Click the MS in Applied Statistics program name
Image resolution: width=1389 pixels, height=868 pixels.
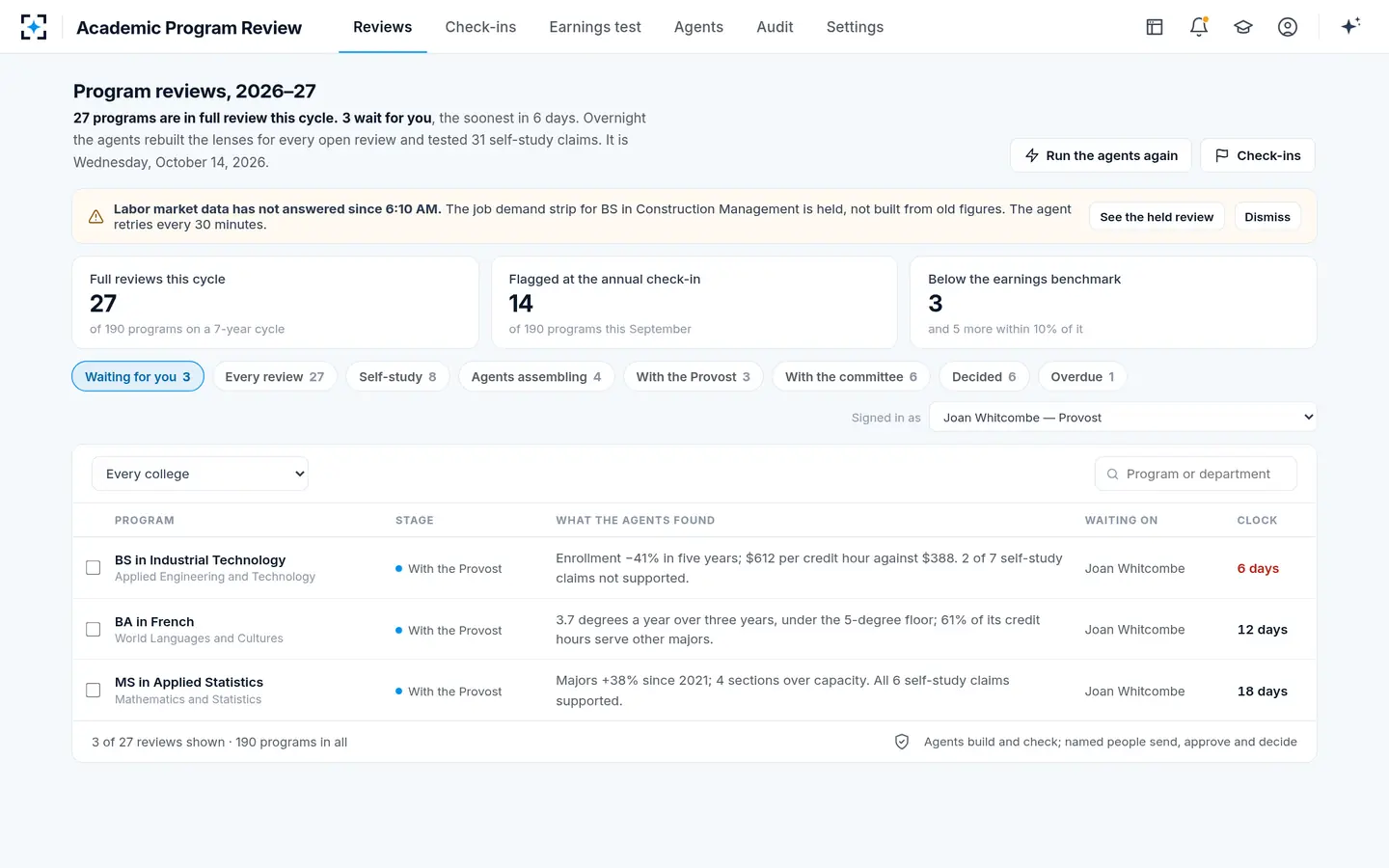coord(189,682)
